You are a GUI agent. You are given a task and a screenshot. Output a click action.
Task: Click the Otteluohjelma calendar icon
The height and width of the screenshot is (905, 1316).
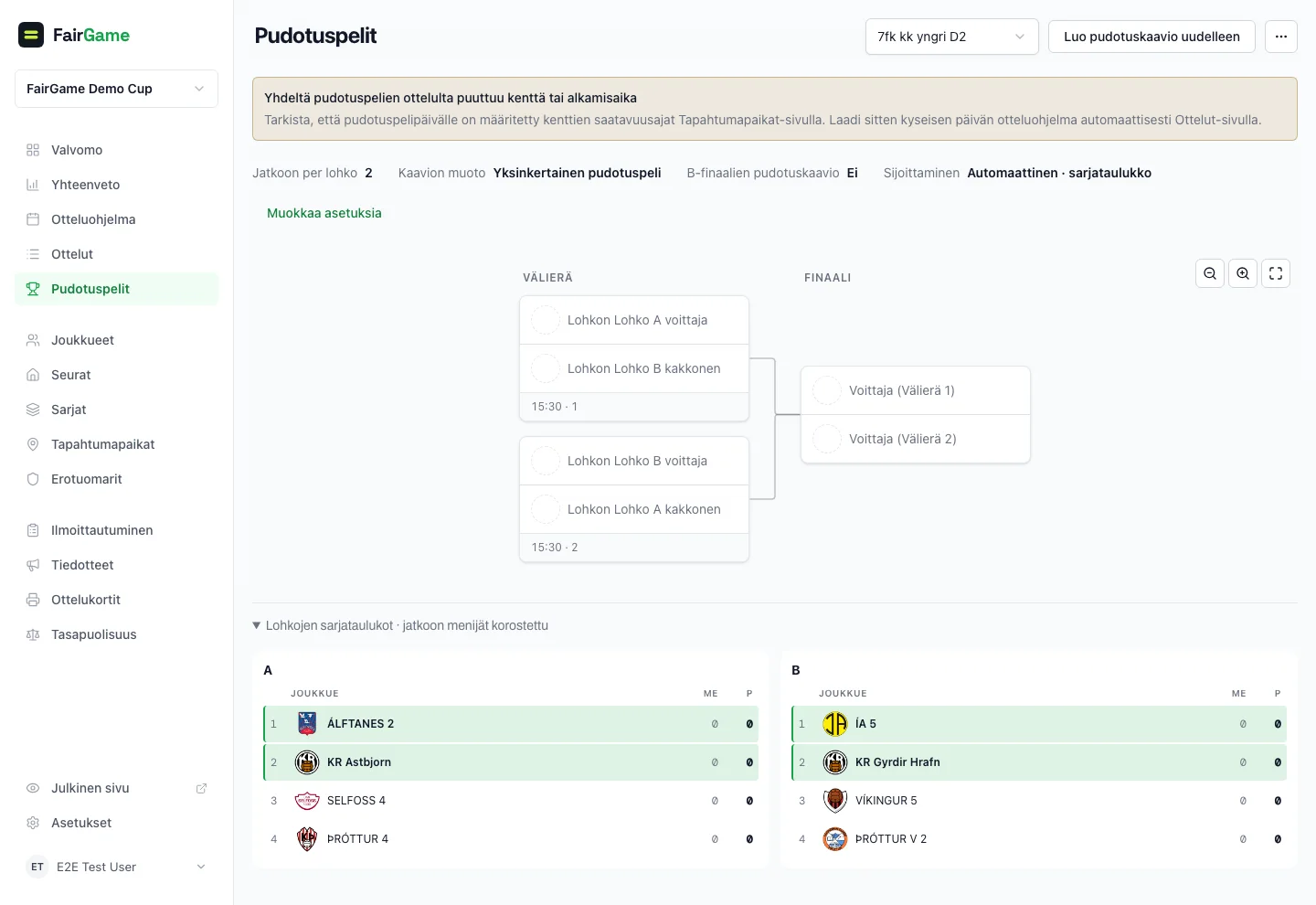(33, 219)
